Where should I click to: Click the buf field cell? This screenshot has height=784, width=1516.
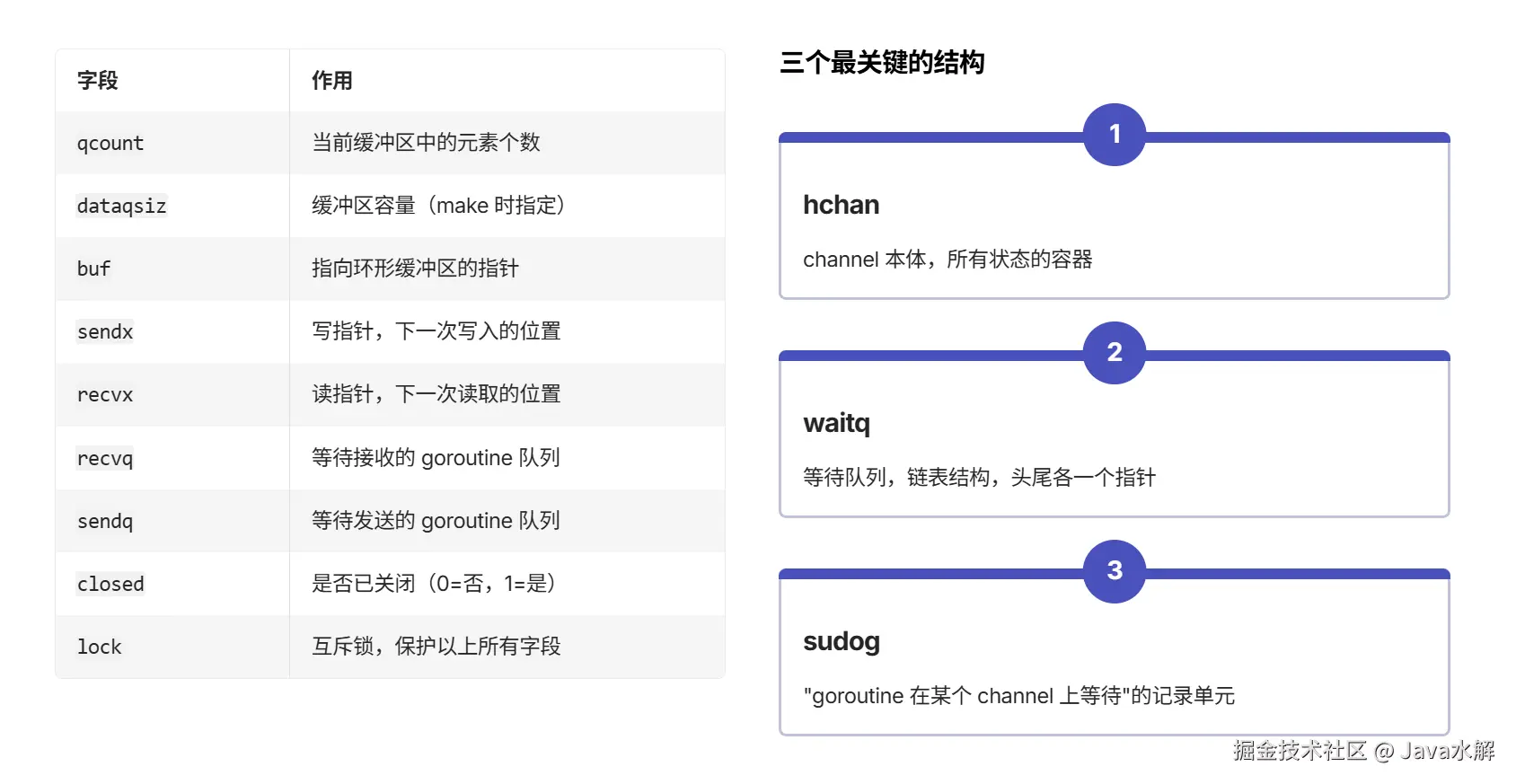pos(93,269)
